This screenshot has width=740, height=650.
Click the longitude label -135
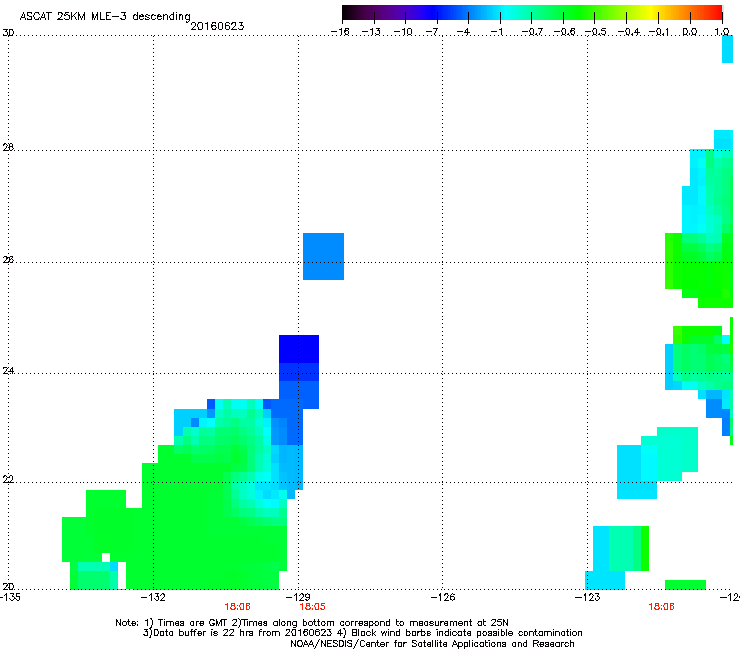click(10, 598)
